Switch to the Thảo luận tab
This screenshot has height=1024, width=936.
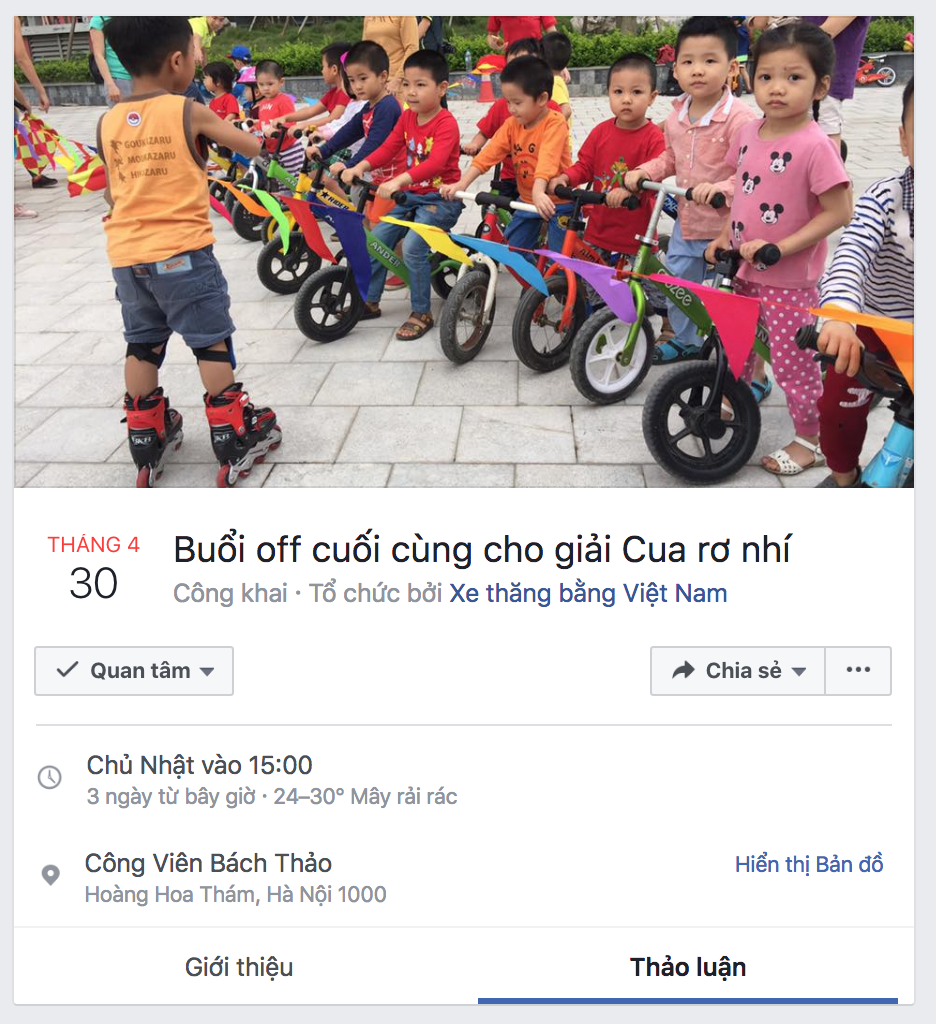[x=688, y=967]
